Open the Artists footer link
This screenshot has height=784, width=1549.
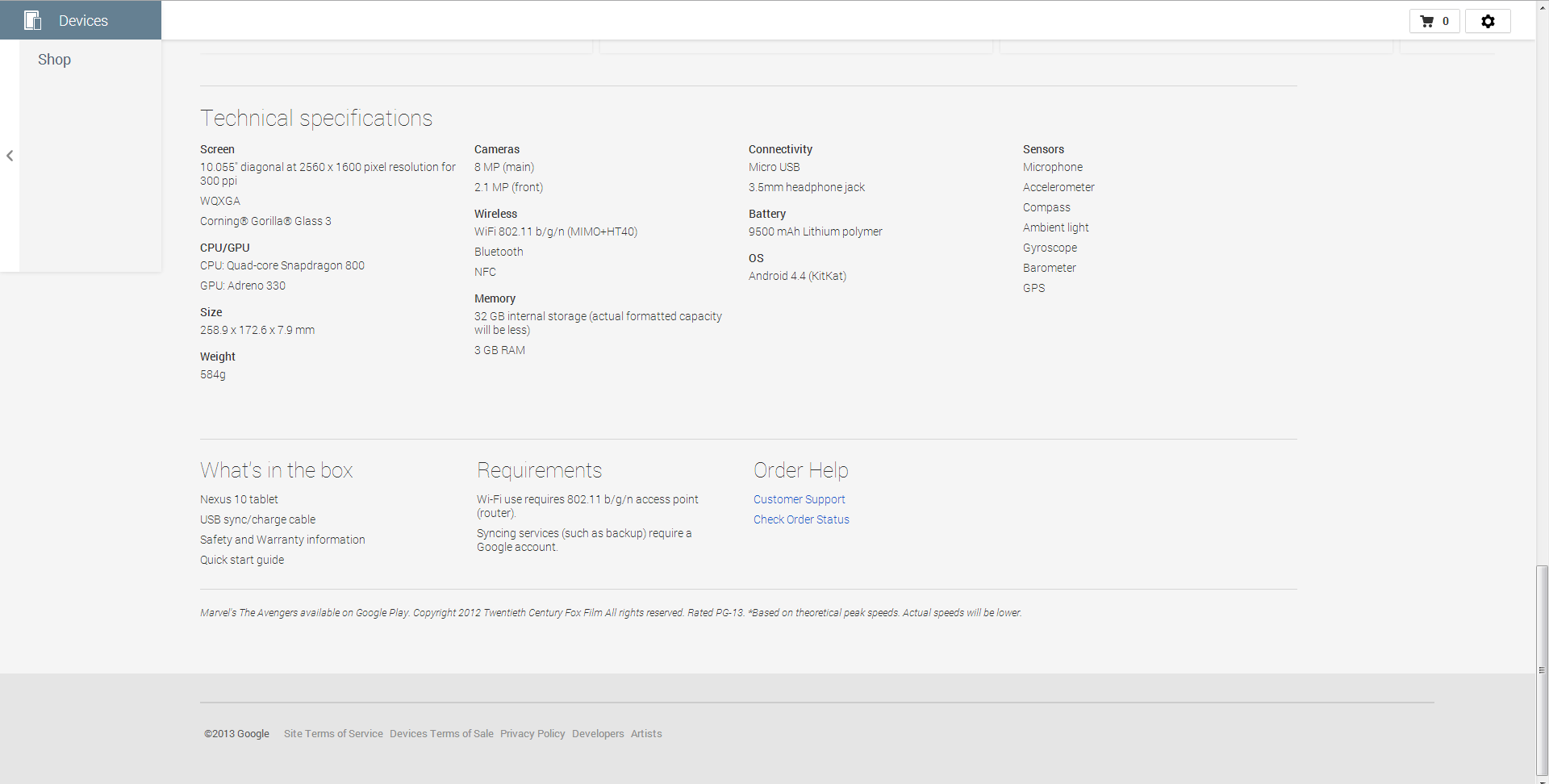point(646,734)
